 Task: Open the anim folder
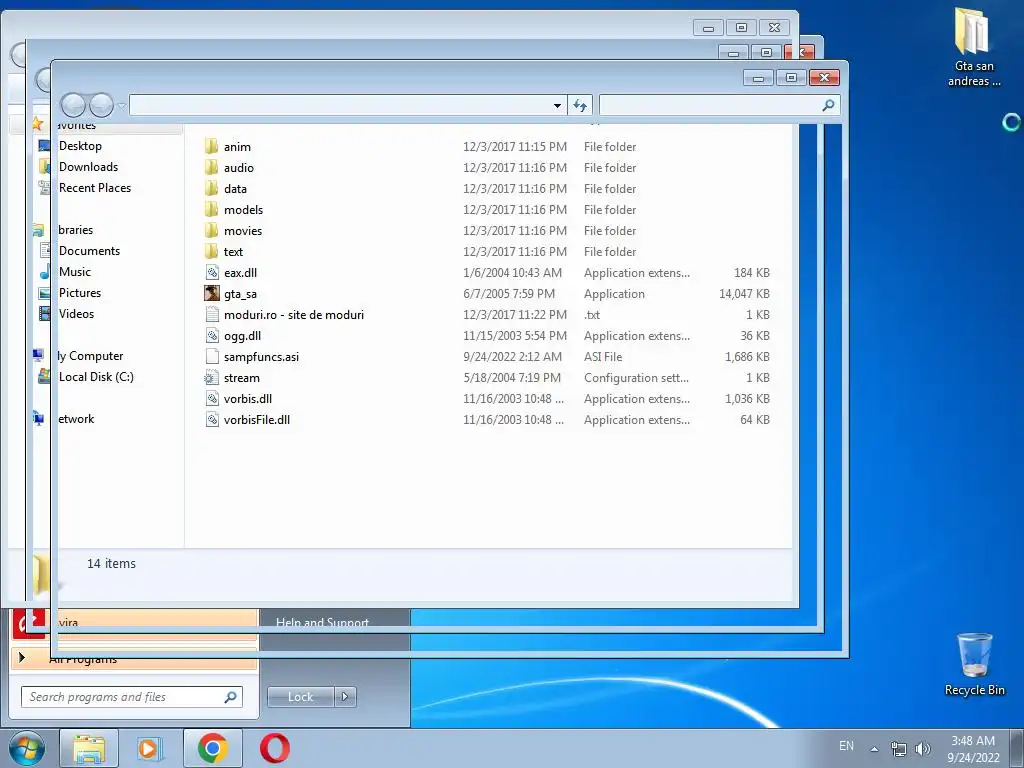[237, 147]
